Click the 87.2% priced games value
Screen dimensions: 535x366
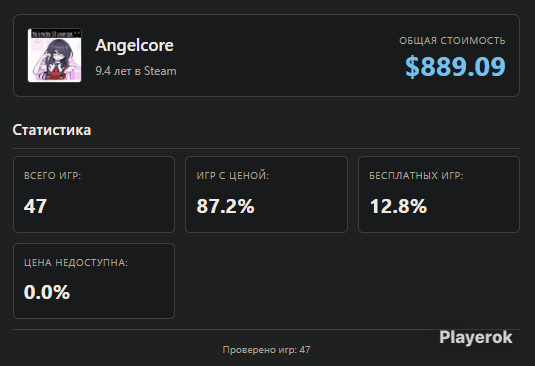point(225,206)
